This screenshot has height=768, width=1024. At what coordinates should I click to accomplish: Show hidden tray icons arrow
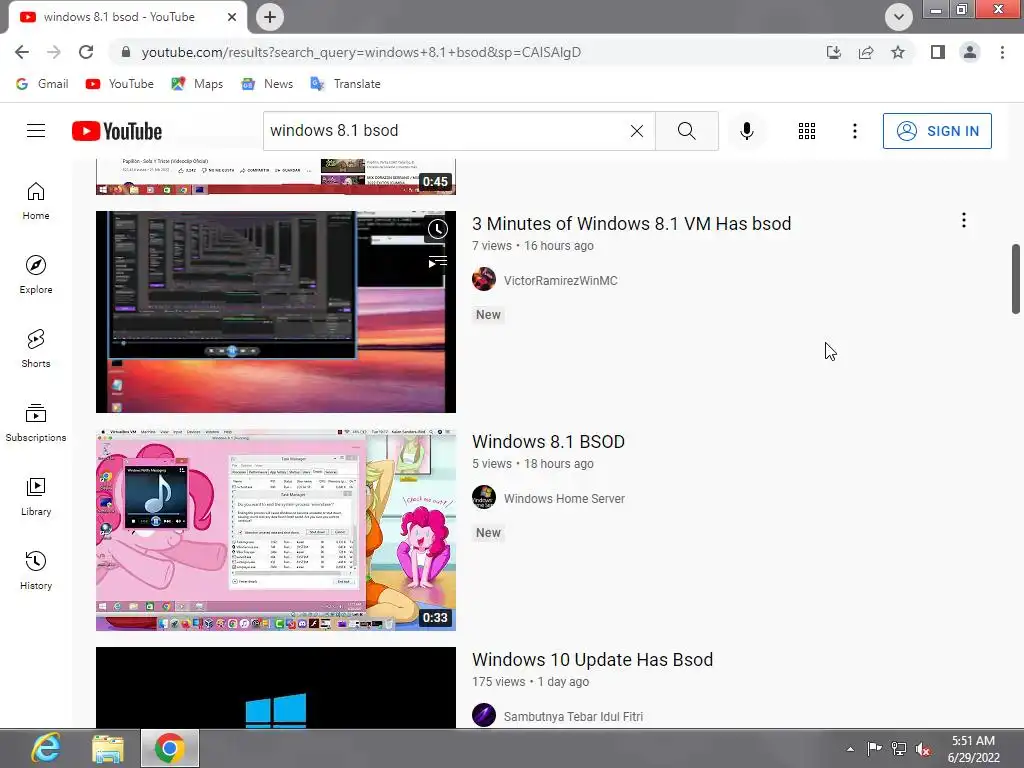click(x=850, y=749)
